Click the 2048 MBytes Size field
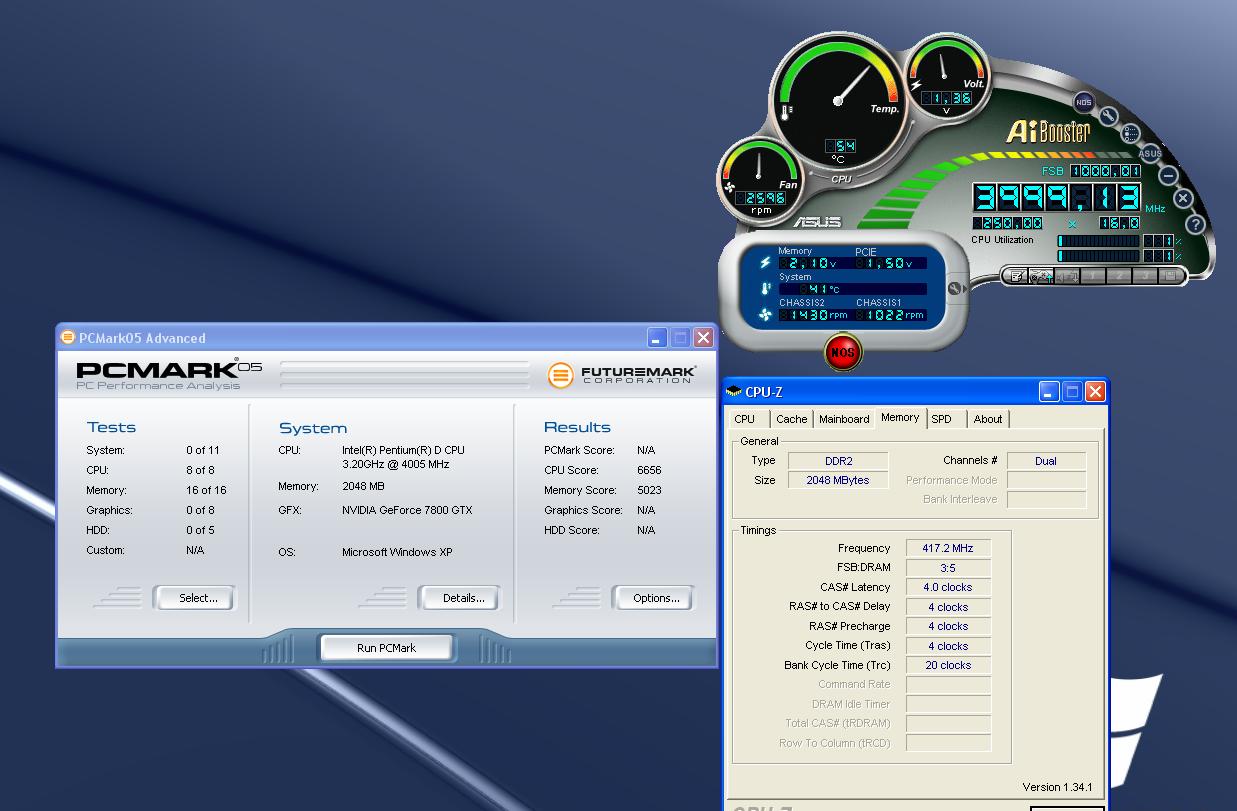Viewport: 1237px width, 811px height. (838, 480)
